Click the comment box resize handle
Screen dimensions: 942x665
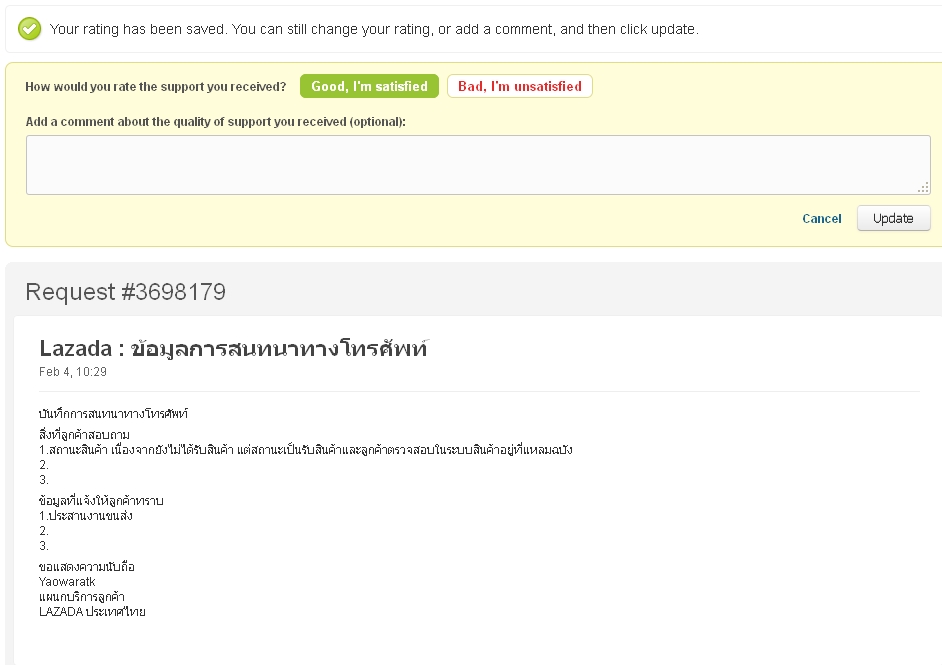coord(924,188)
